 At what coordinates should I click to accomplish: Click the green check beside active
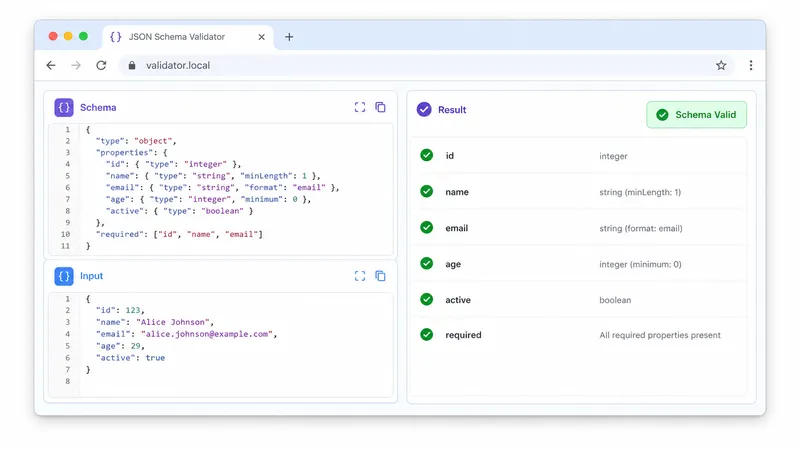click(427, 299)
